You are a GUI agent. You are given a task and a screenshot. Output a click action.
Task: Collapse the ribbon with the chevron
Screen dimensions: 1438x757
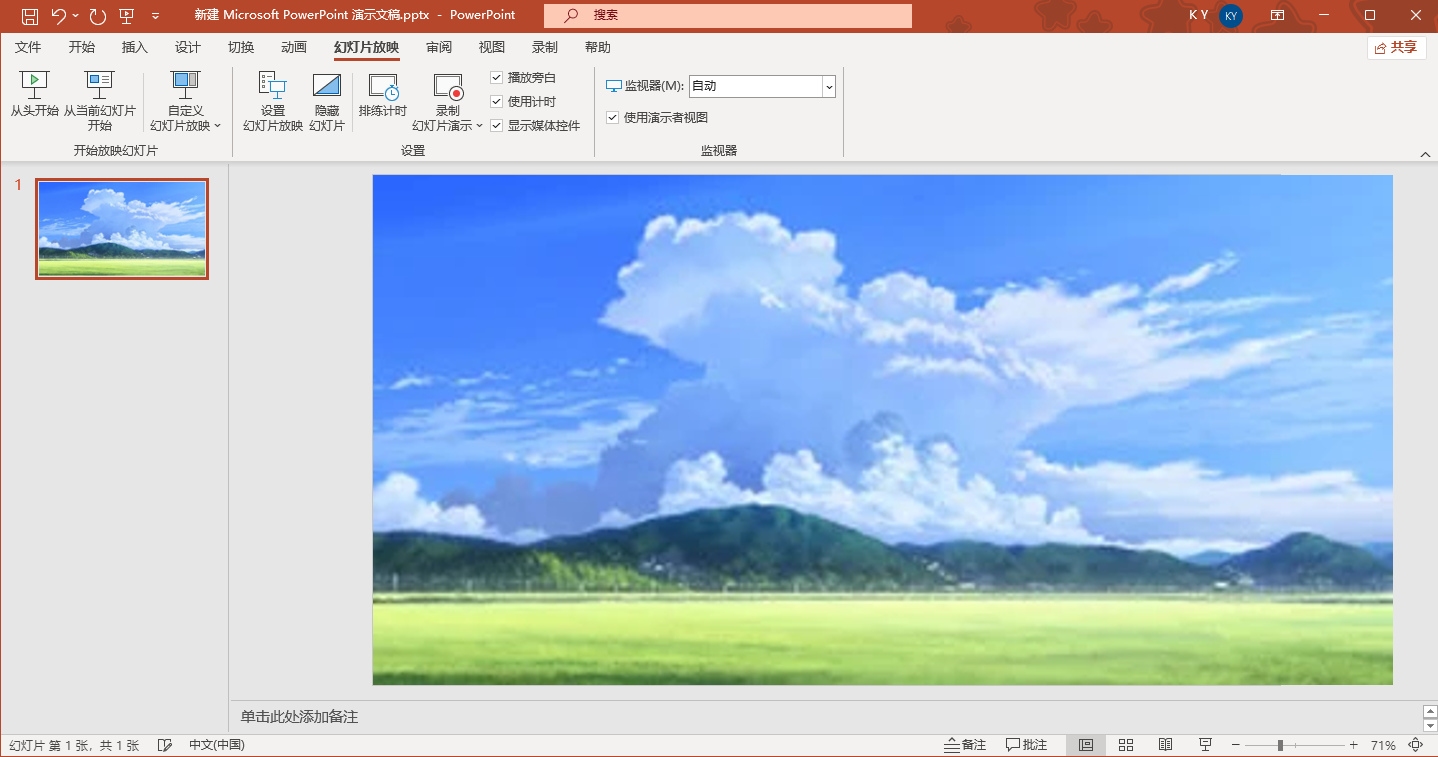(x=1426, y=154)
